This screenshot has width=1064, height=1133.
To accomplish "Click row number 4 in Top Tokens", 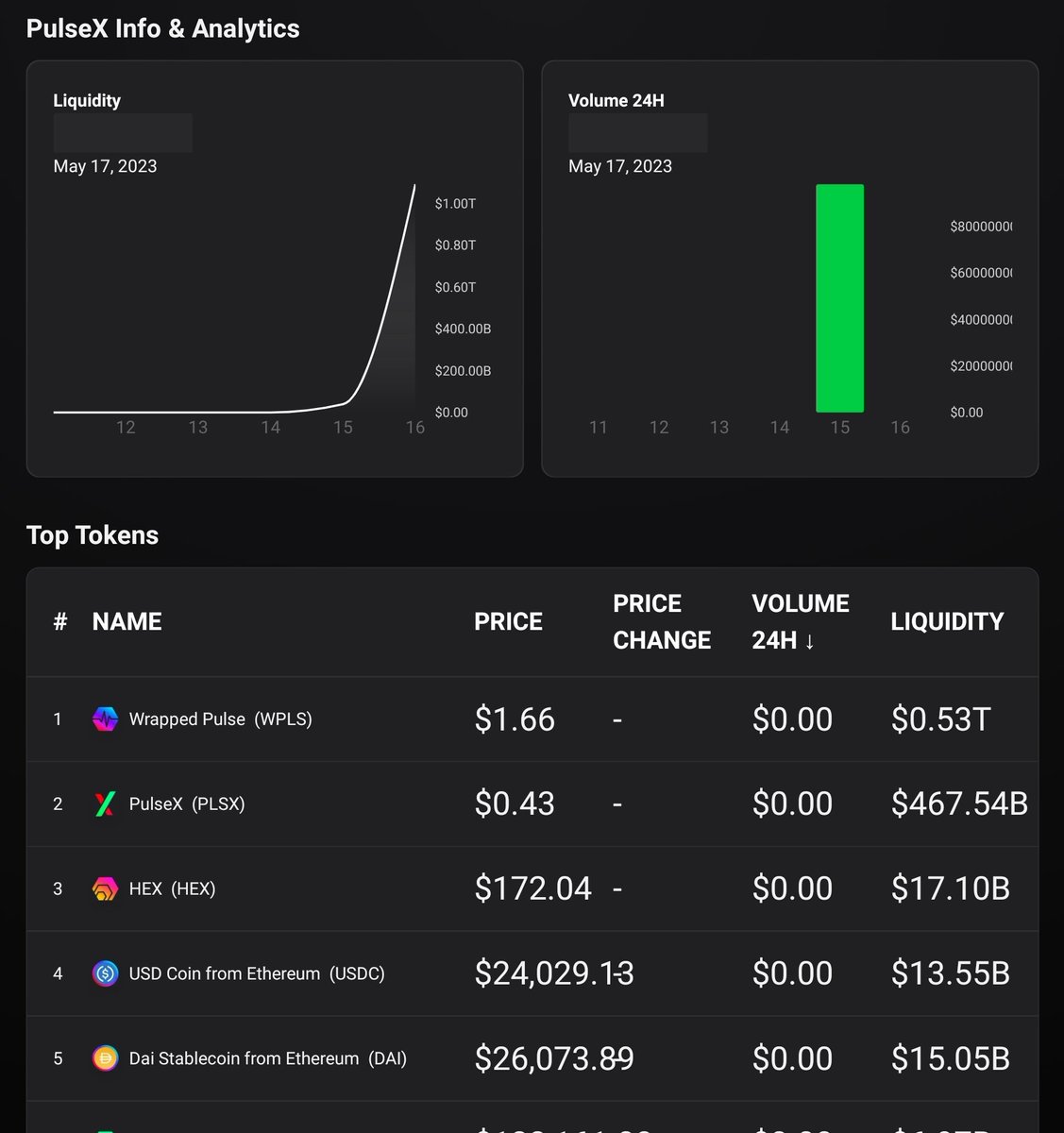I will pos(58,973).
